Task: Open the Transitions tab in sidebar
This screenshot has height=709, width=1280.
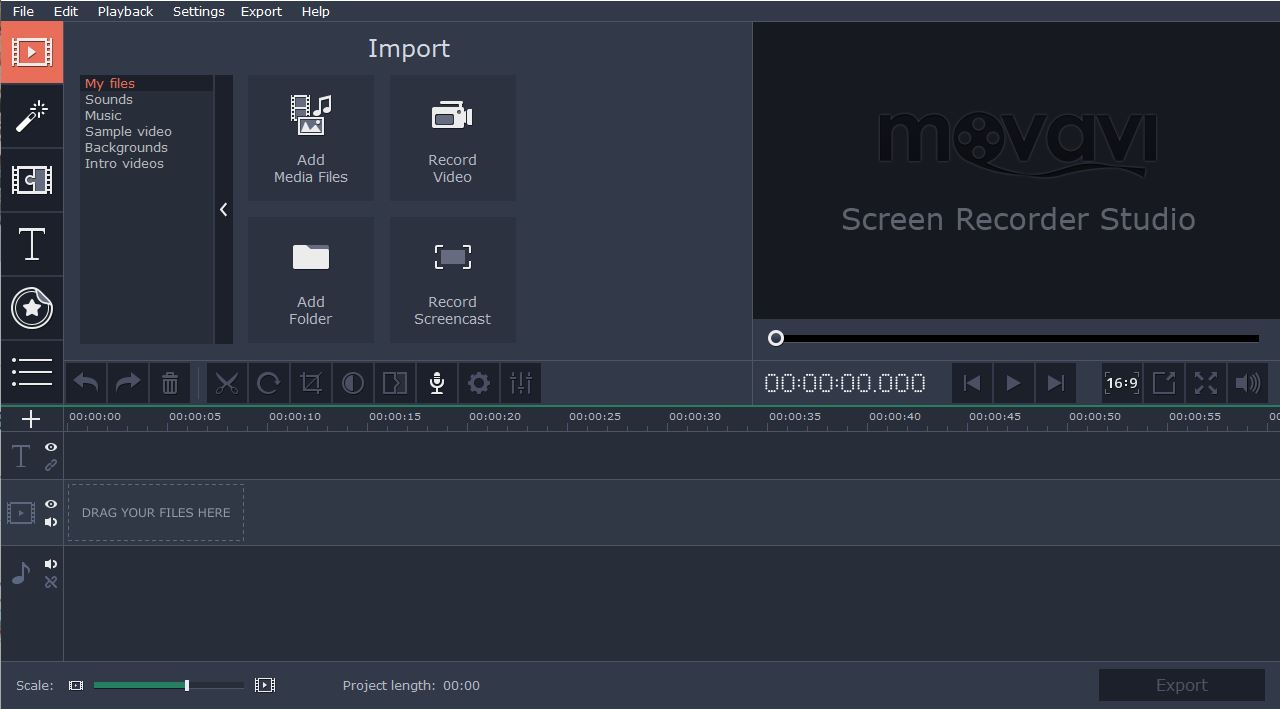Action: pyautogui.click(x=31, y=180)
